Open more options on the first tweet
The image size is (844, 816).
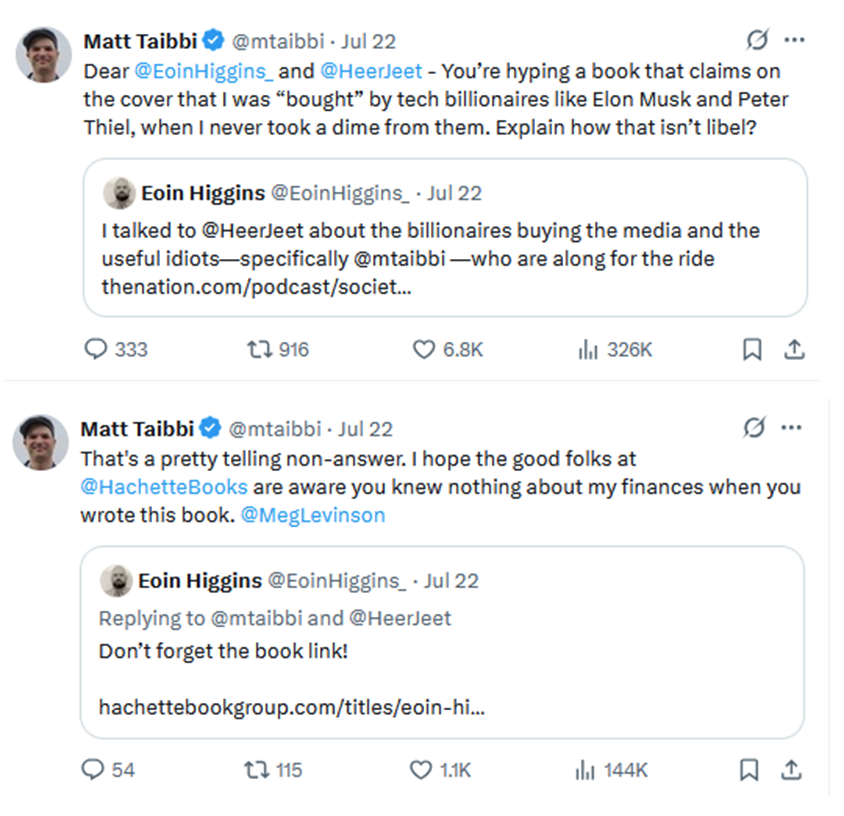(x=794, y=41)
